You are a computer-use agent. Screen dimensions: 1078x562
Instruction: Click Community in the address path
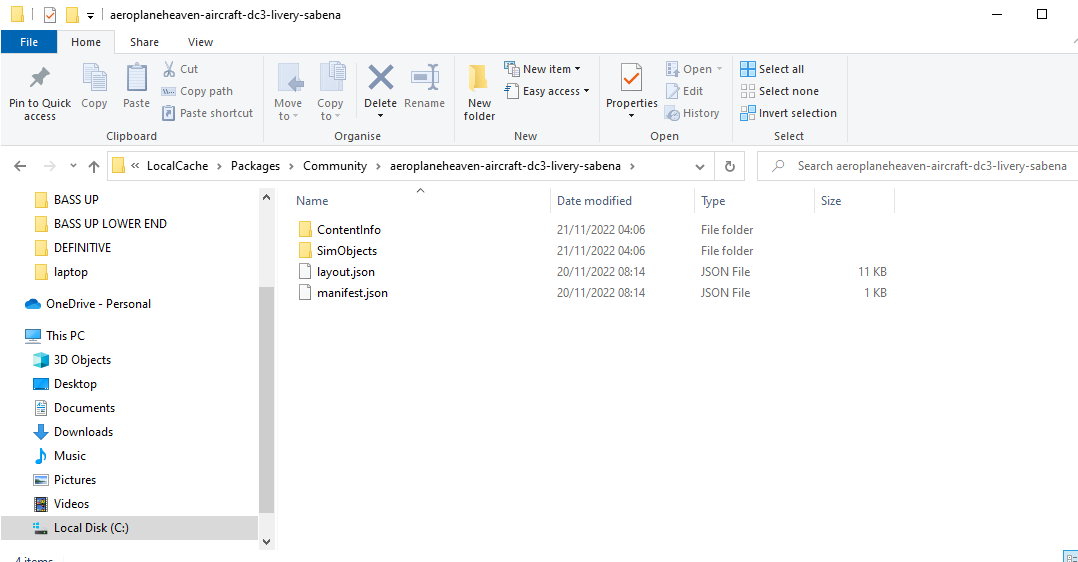click(x=335, y=166)
